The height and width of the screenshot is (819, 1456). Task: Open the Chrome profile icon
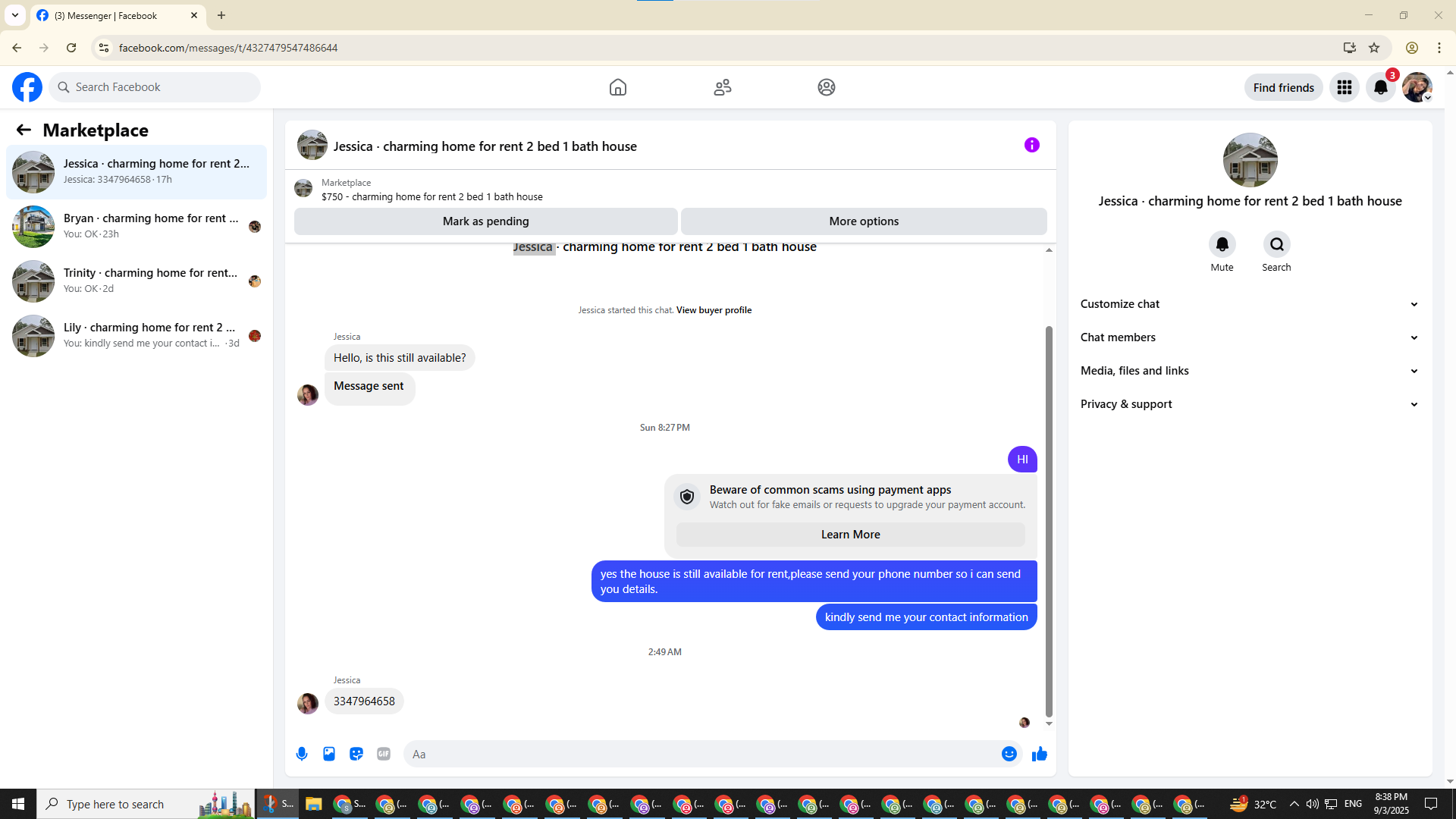click(1412, 48)
